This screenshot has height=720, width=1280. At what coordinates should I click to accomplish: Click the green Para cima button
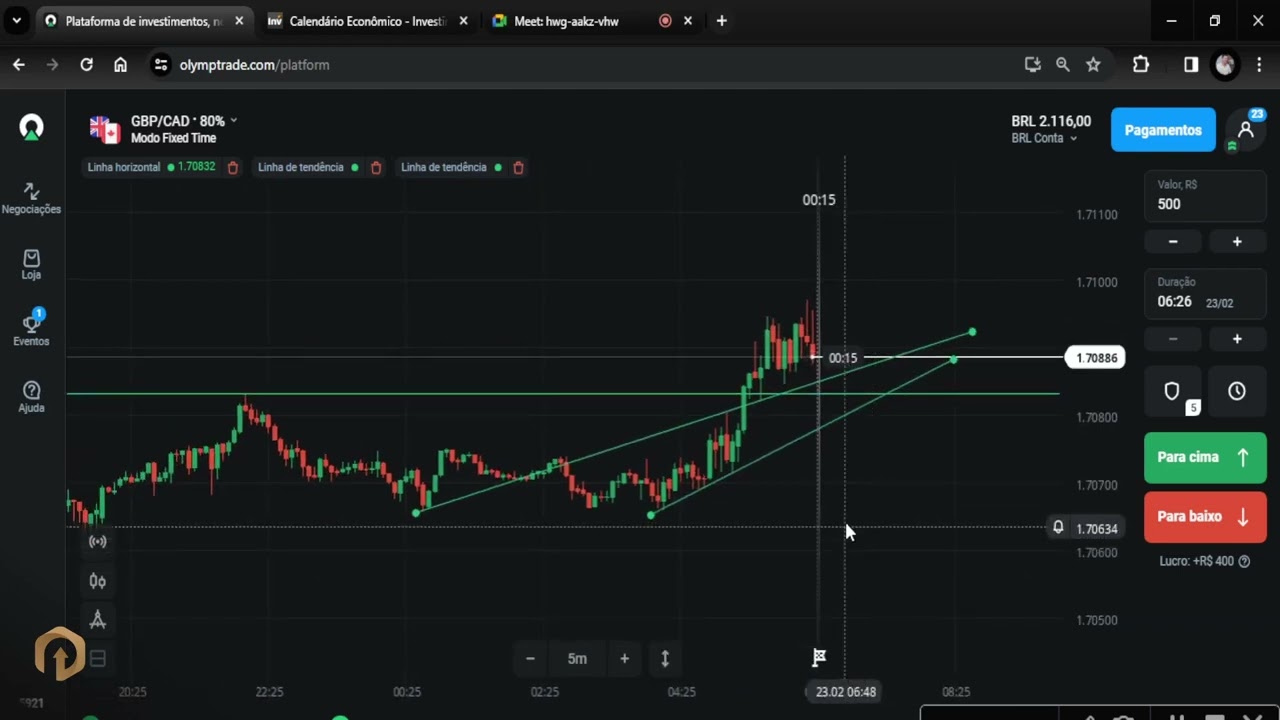tap(1205, 457)
